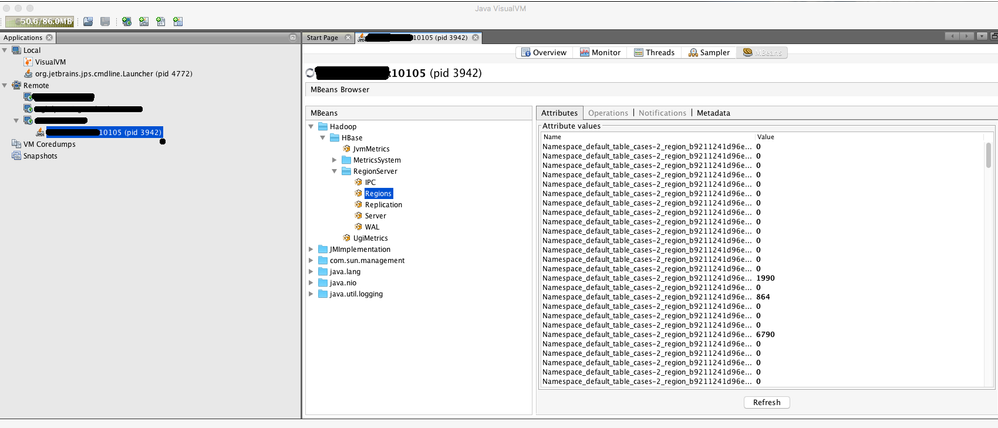The height and width of the screenshot is (428, 998).
Task: Click the attribute value 1990
Action: tap(765, 278)
